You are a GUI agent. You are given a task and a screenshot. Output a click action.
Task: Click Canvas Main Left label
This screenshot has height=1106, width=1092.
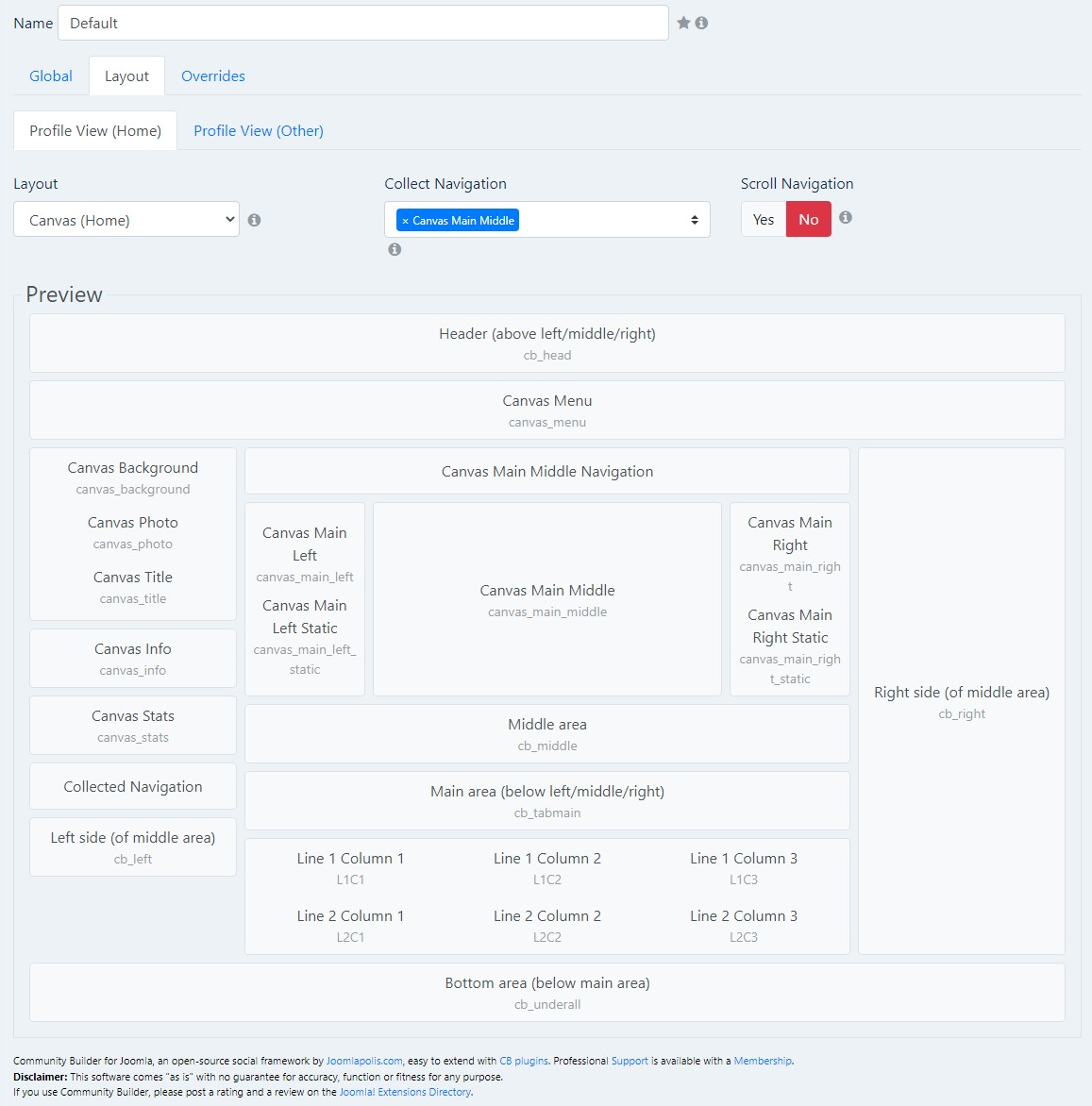point(305,544)
